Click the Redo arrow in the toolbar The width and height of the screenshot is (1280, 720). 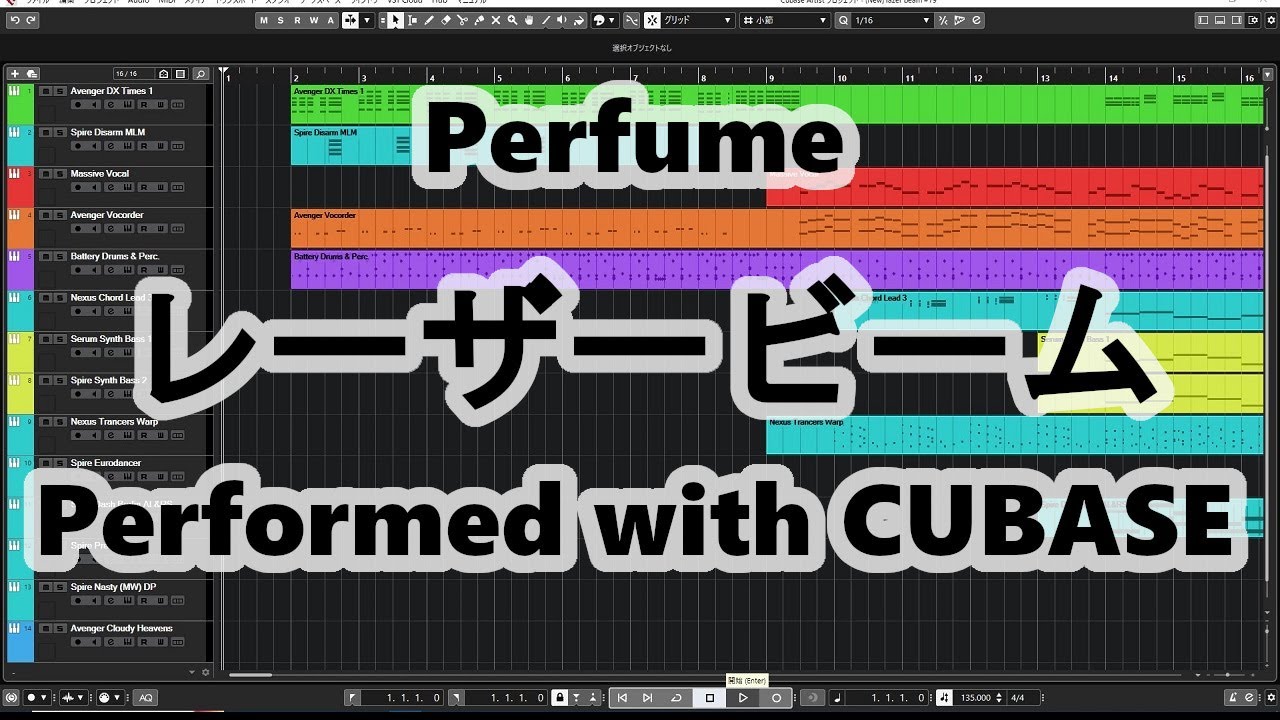[32, 20]
